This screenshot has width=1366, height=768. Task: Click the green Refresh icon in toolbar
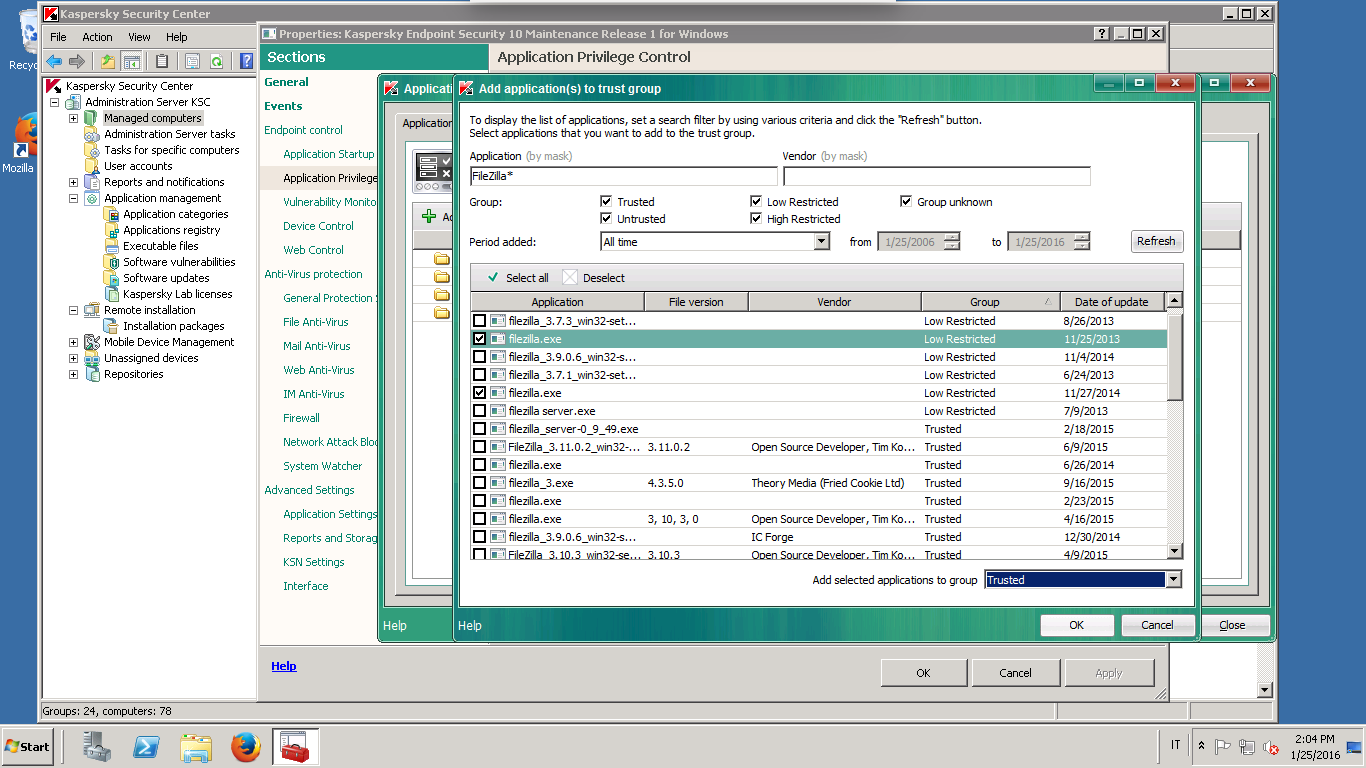point(215,61)
